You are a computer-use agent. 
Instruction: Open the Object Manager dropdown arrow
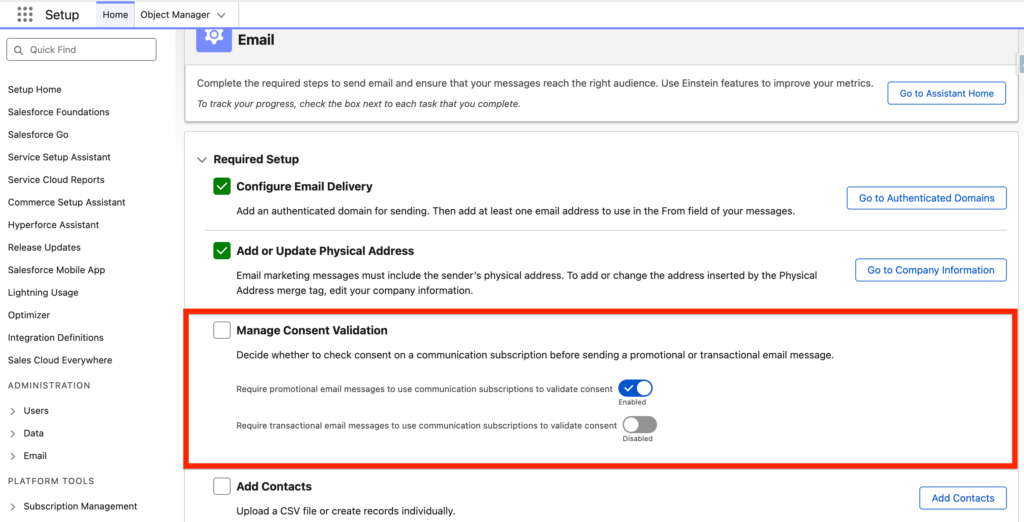click(221, 15)
